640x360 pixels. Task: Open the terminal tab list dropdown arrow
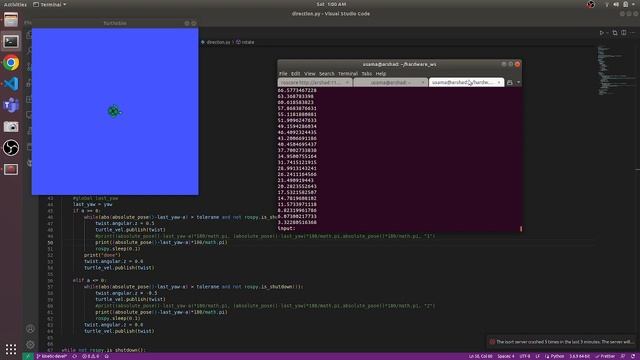click(x=518, y=82)
